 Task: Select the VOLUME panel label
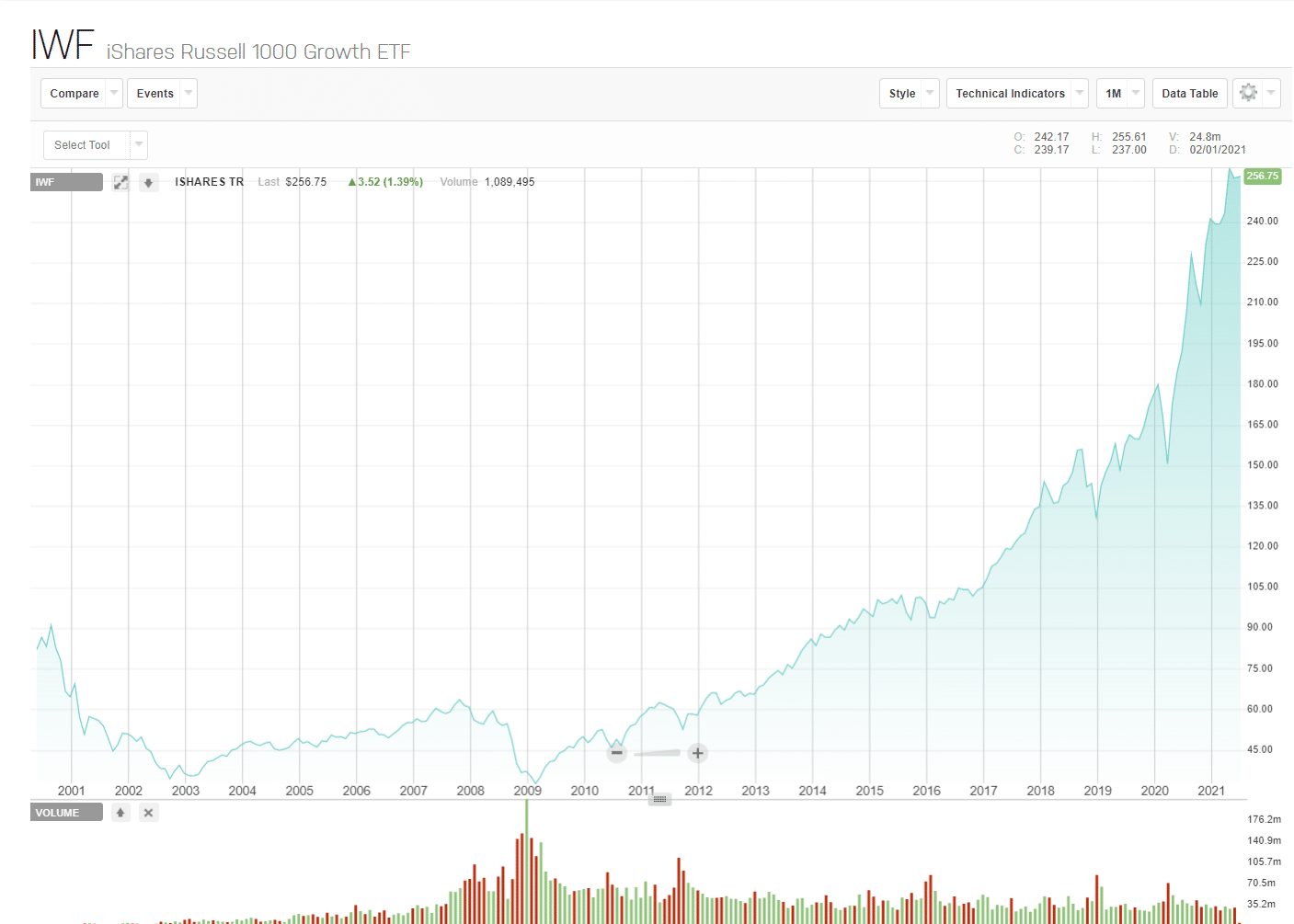[66, 813]
